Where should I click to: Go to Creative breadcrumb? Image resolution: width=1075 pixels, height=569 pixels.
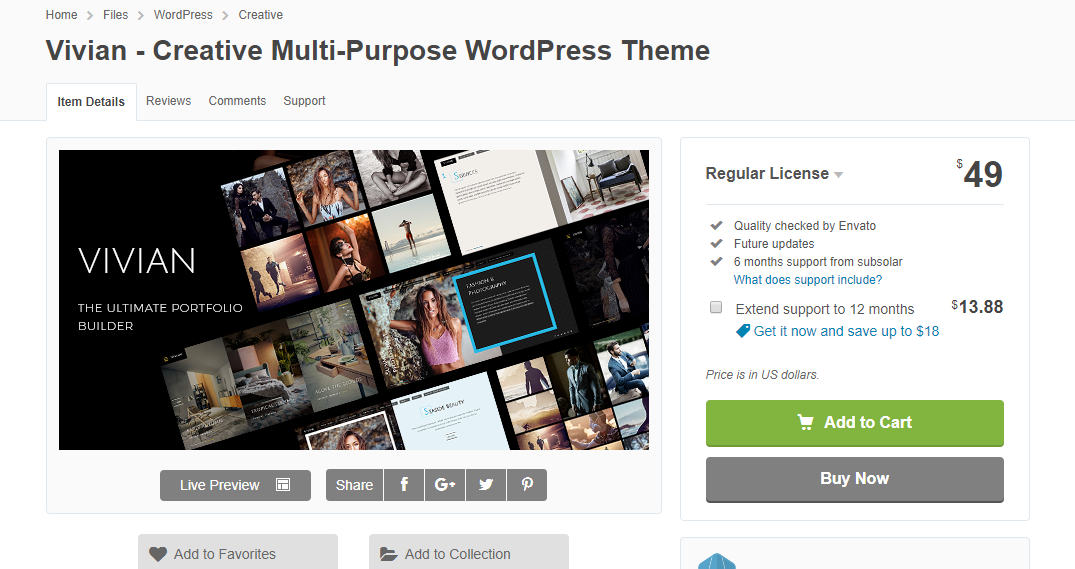[261, 14]
